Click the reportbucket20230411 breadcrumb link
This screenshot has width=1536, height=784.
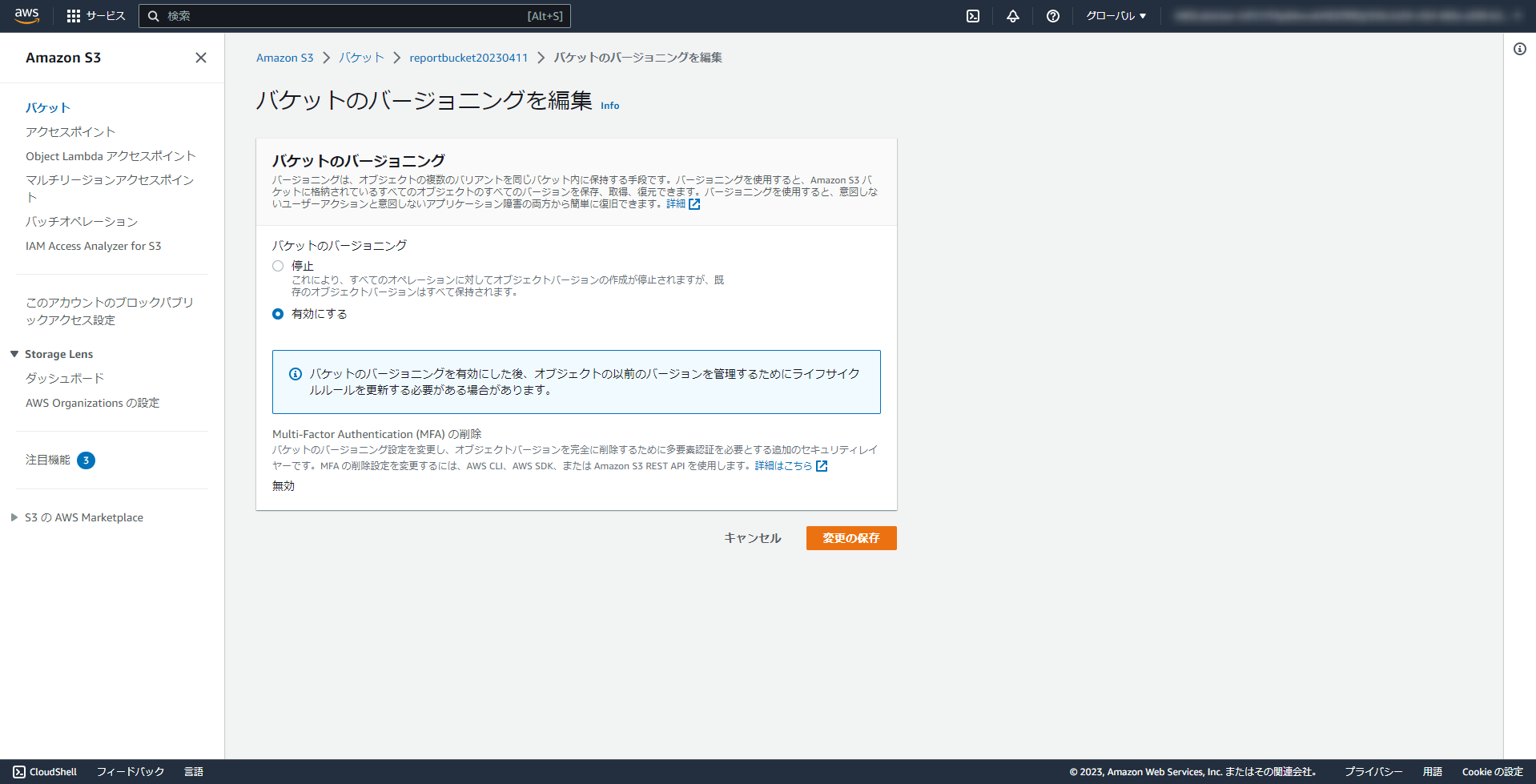point(468,57)
